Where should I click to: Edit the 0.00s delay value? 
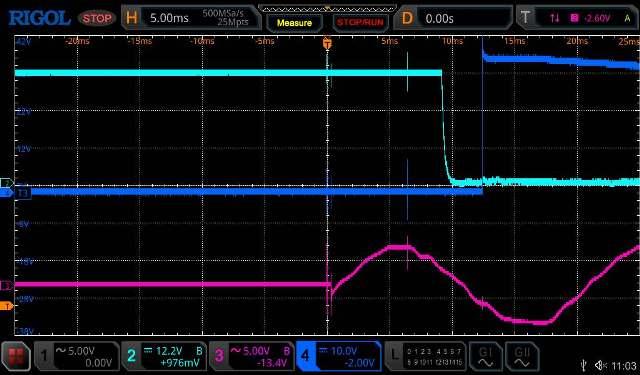click(x=439, y=18)
